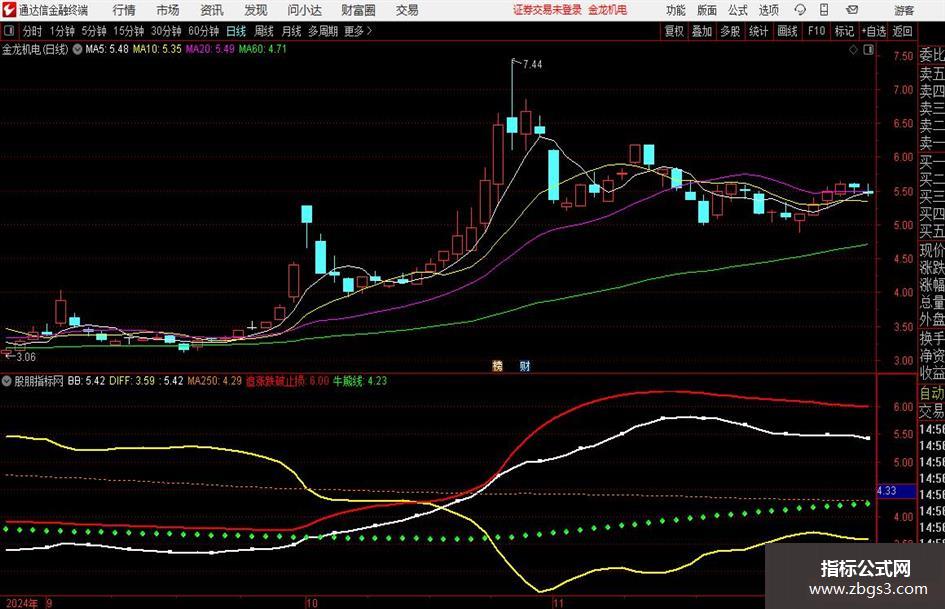Viewport: 945px width, 609px height.
Task: Click the 2024年 date axis label
Action: [x=22, y=603]
